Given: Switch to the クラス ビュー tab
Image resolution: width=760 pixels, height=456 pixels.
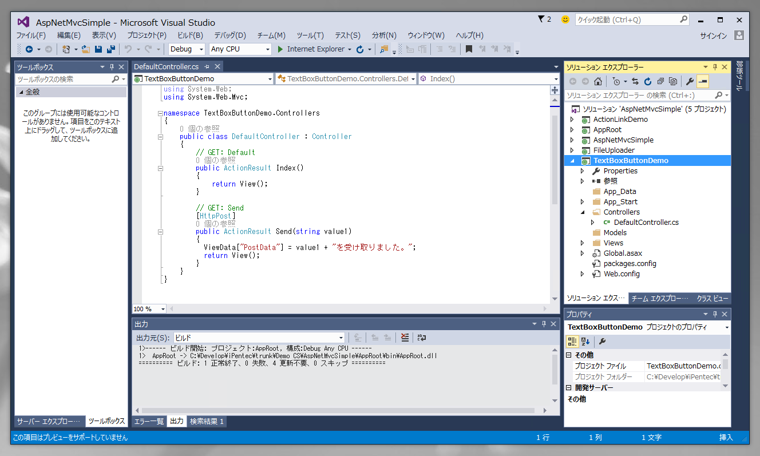Looking at the screenshot, I should [x=712, y=298].
